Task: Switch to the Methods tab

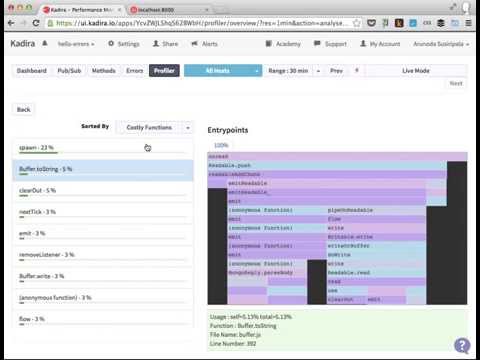Action: click(x=104, y=71)
